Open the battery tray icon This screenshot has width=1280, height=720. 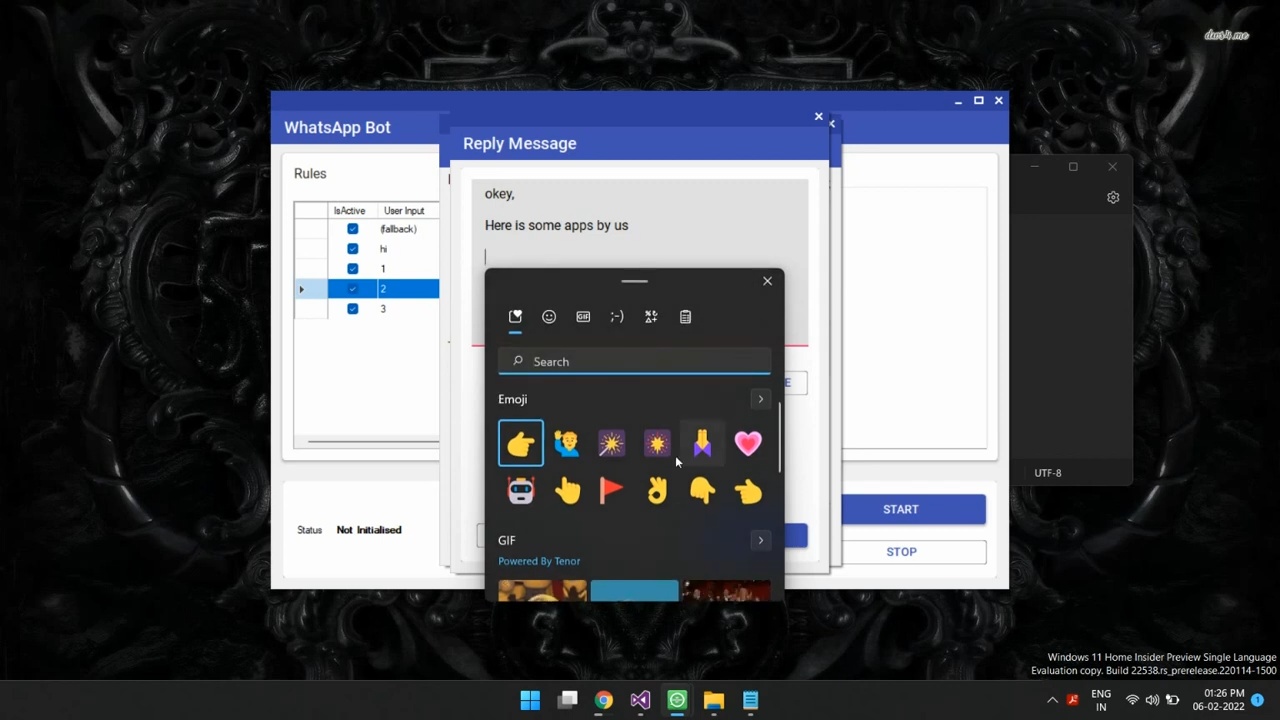[x=1173, y=700]
